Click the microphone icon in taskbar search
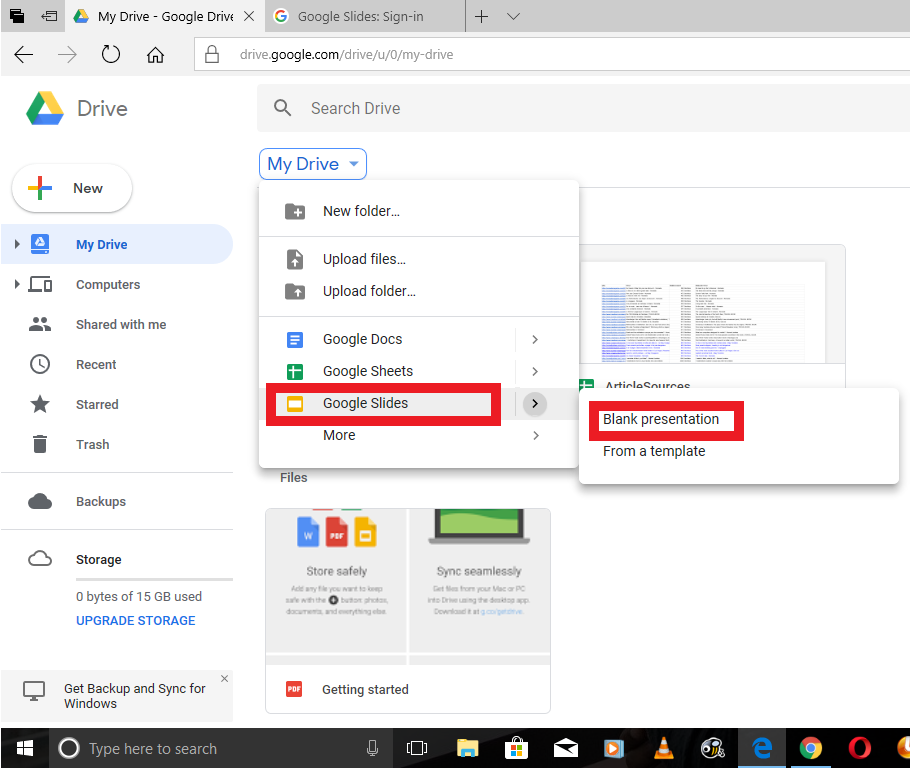 click(373, 748)
